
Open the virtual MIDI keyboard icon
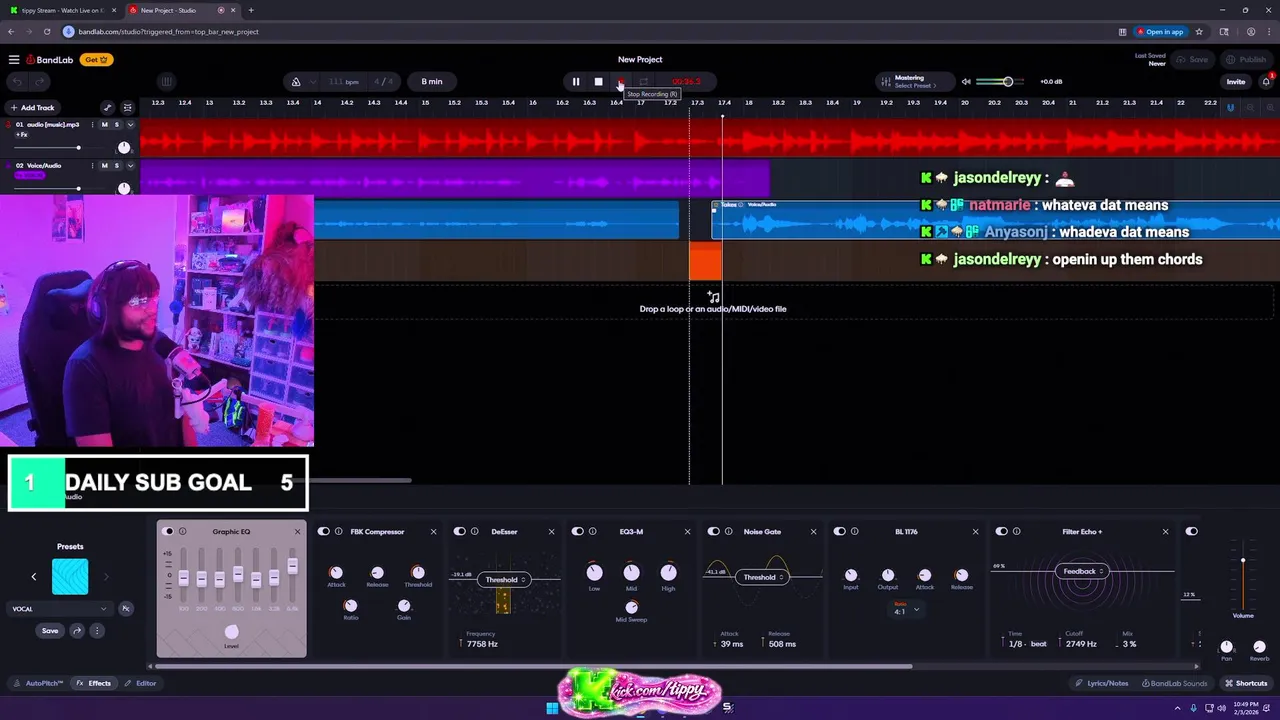tap(166, 82)
